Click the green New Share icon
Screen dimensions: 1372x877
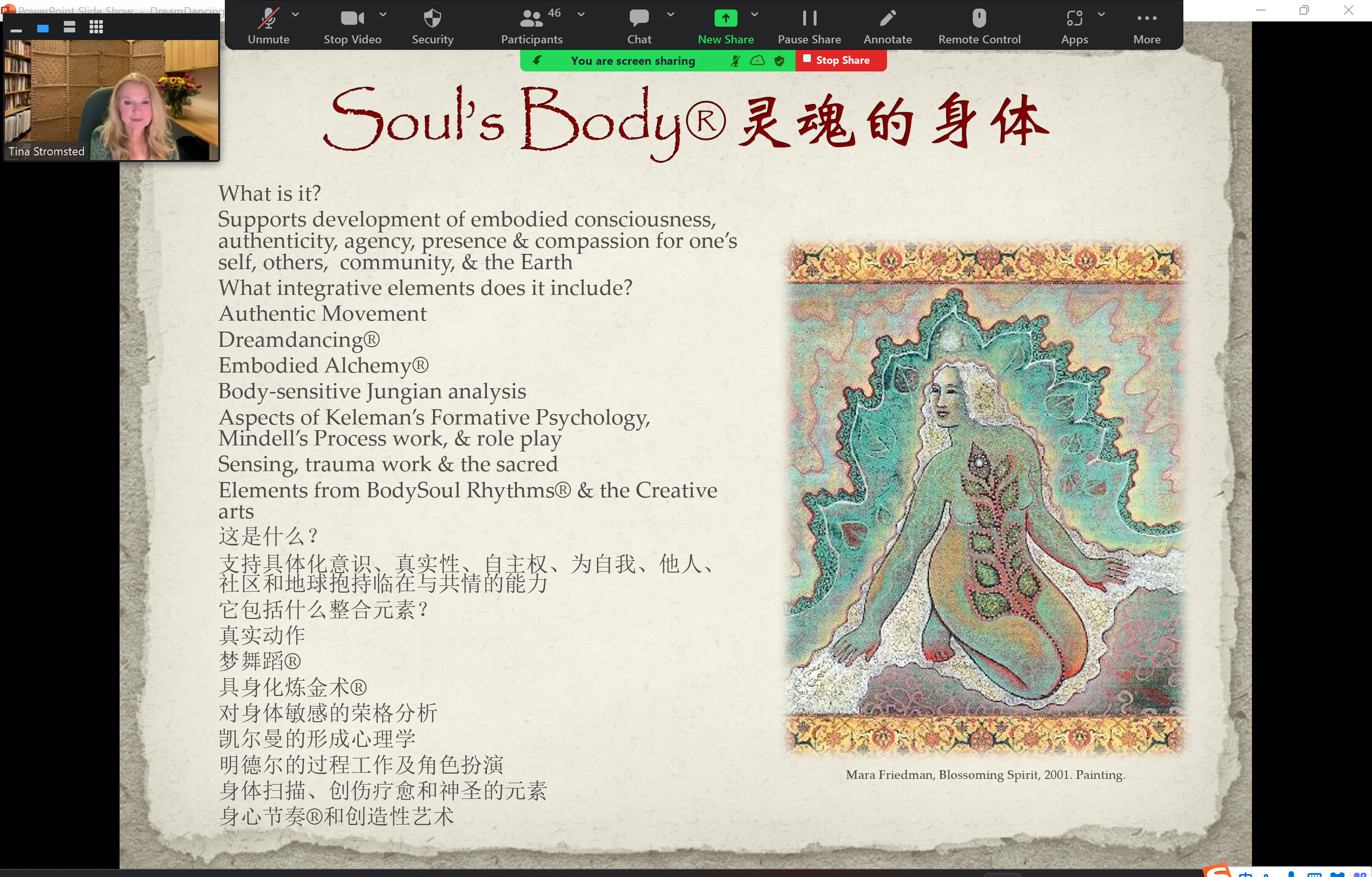[726, 18]
